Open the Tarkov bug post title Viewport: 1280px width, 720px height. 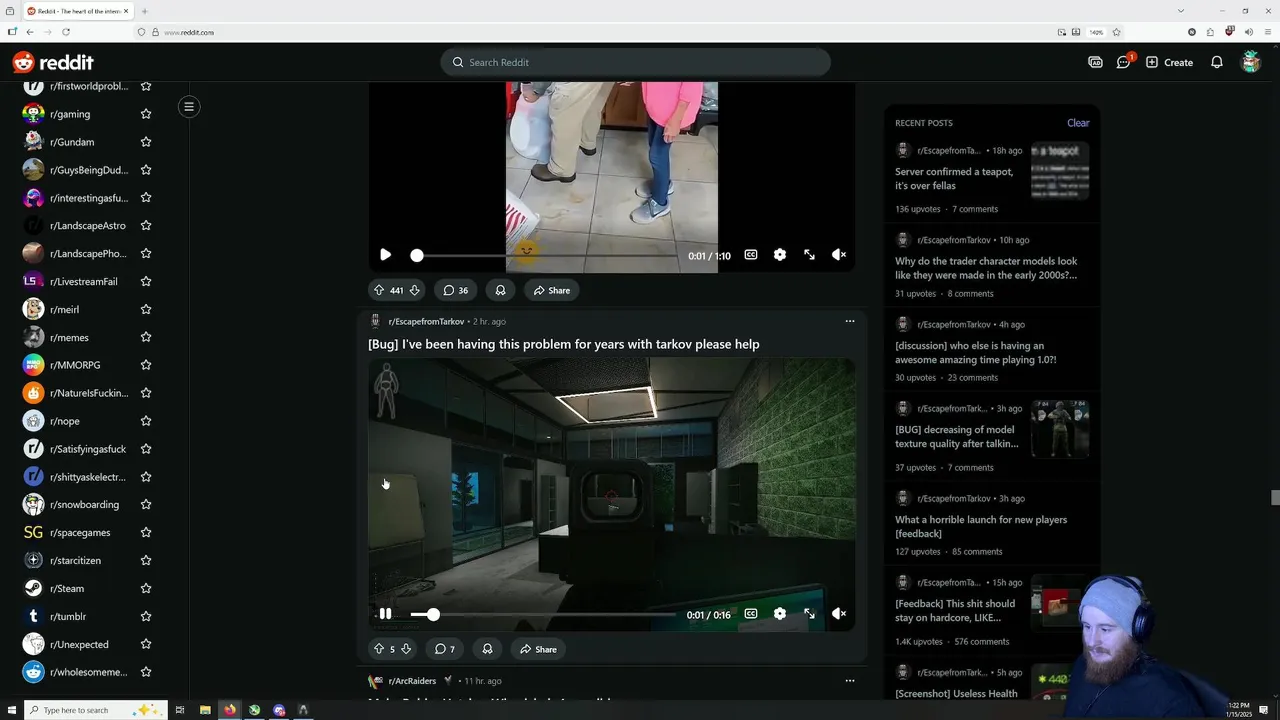coord(564,344)
